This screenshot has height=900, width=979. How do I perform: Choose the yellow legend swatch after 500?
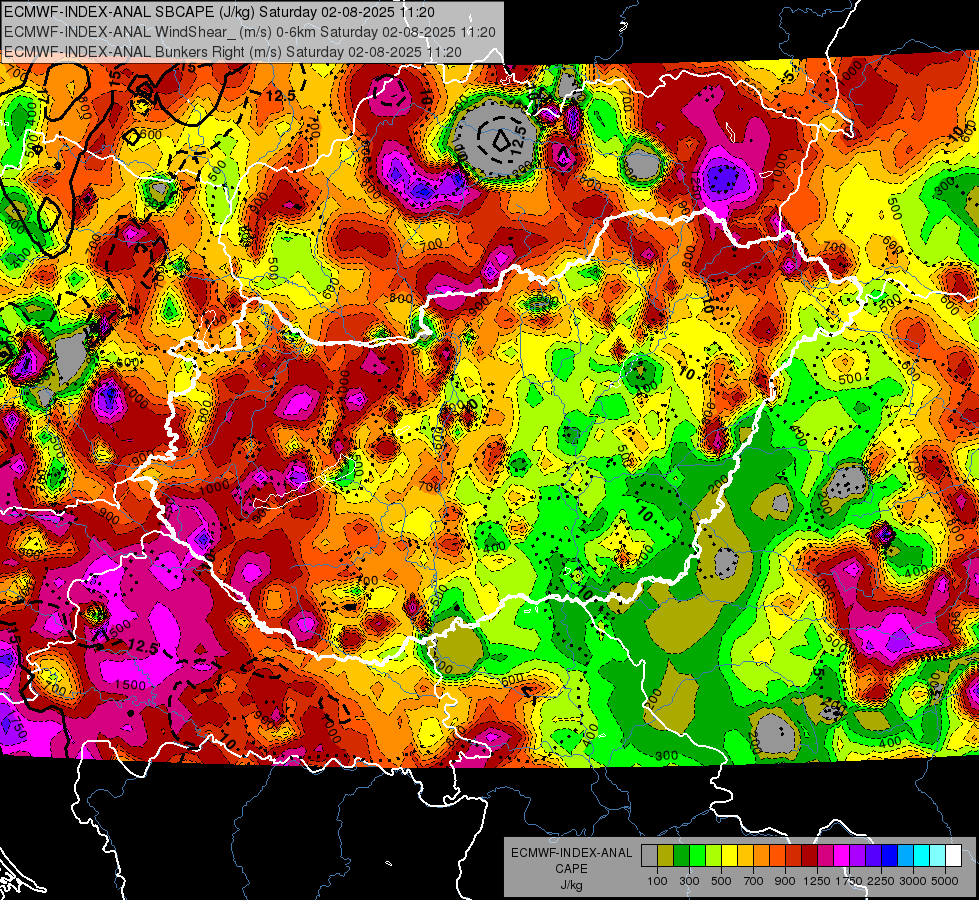click(x=729, y=855)
